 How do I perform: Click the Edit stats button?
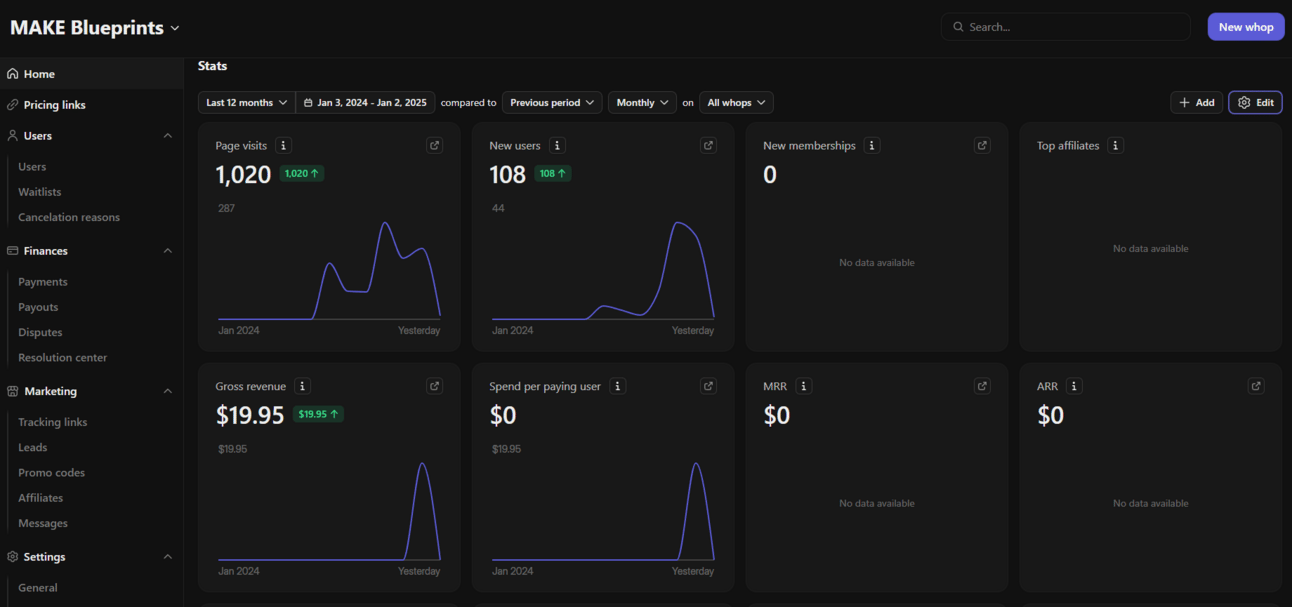(x=1255, y=103)
